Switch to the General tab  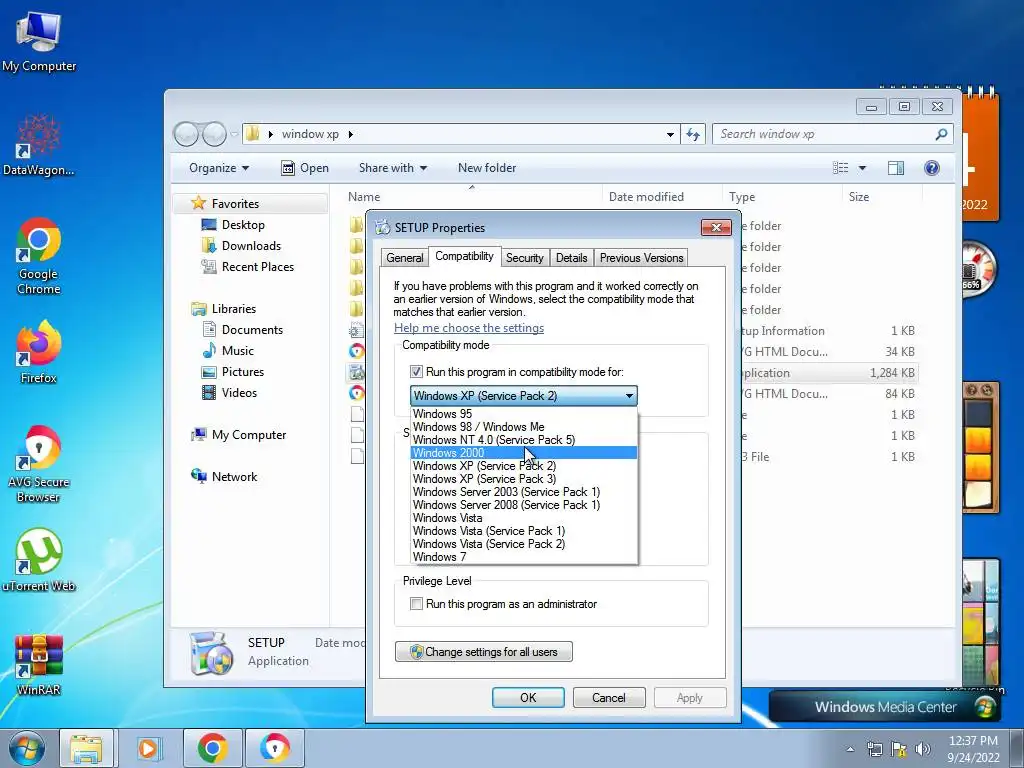tap(405, 258)
